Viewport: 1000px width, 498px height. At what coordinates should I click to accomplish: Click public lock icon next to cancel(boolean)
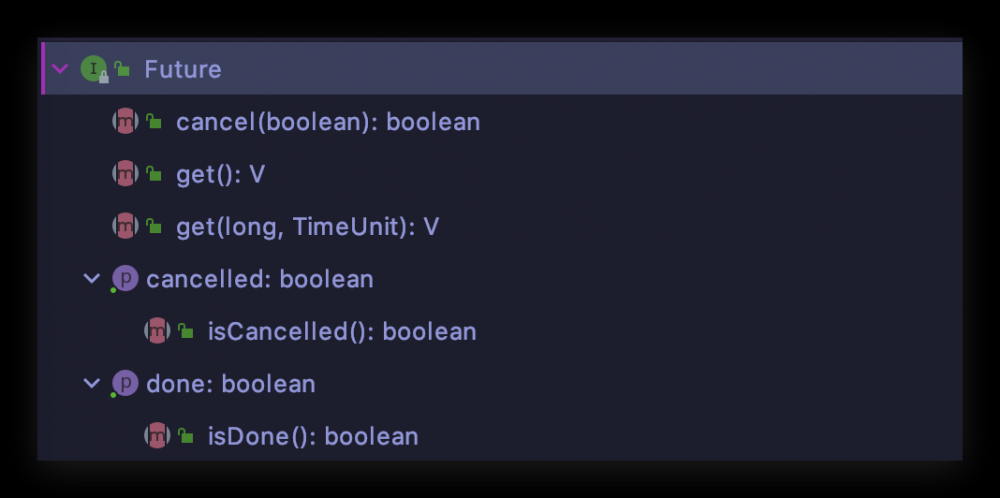click(154, 122)
